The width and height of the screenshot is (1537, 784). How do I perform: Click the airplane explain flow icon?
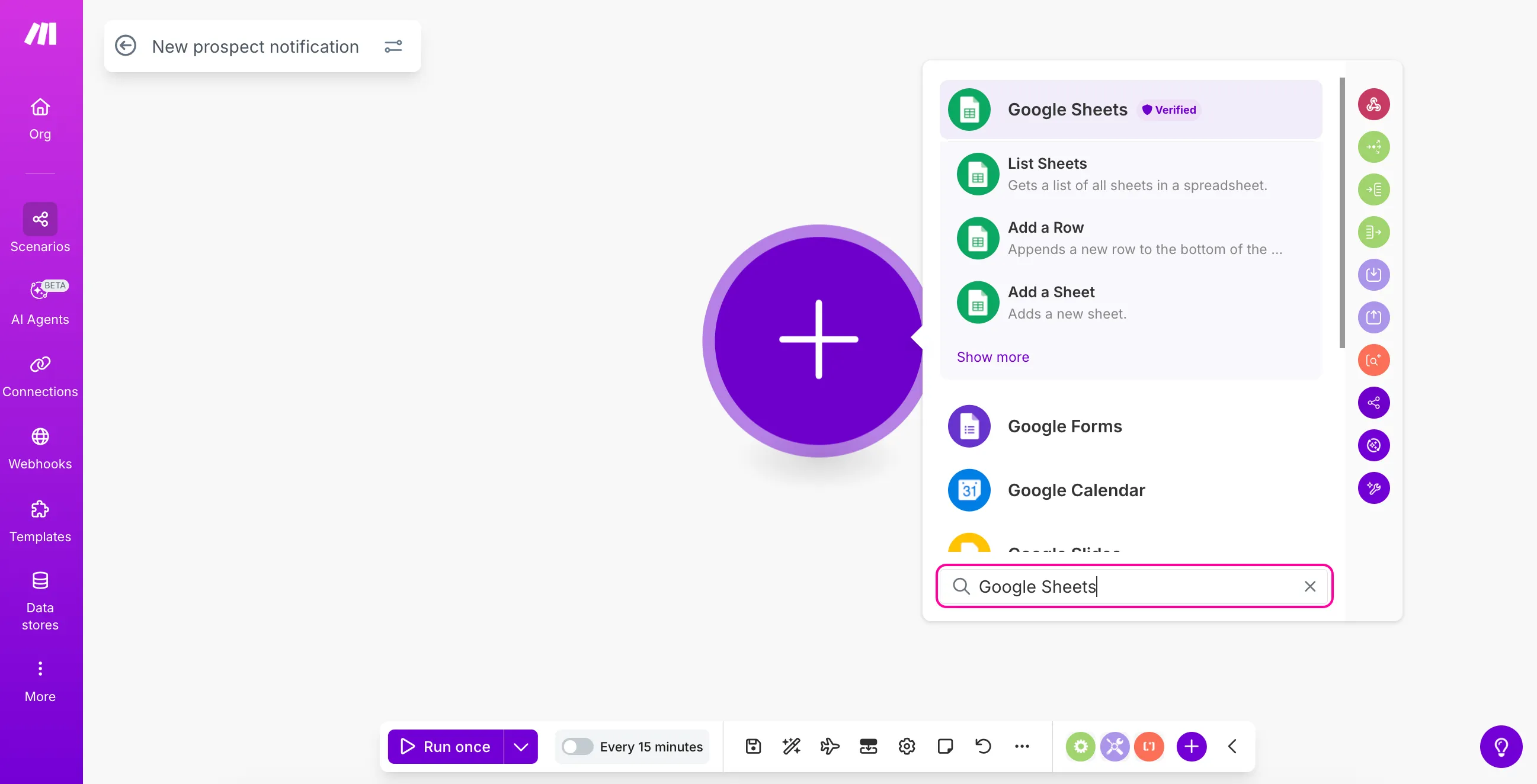coord(830,746)
